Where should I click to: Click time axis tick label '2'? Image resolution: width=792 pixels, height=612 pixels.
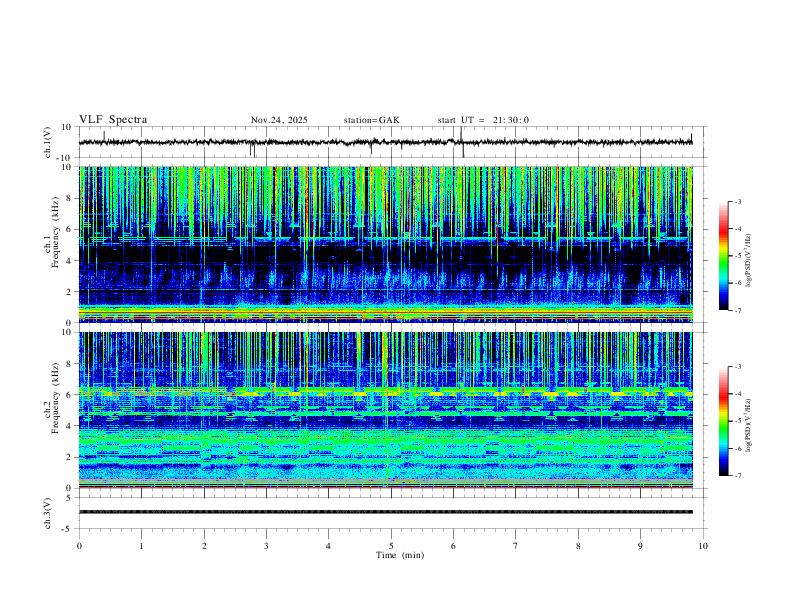tap(204, 546)
